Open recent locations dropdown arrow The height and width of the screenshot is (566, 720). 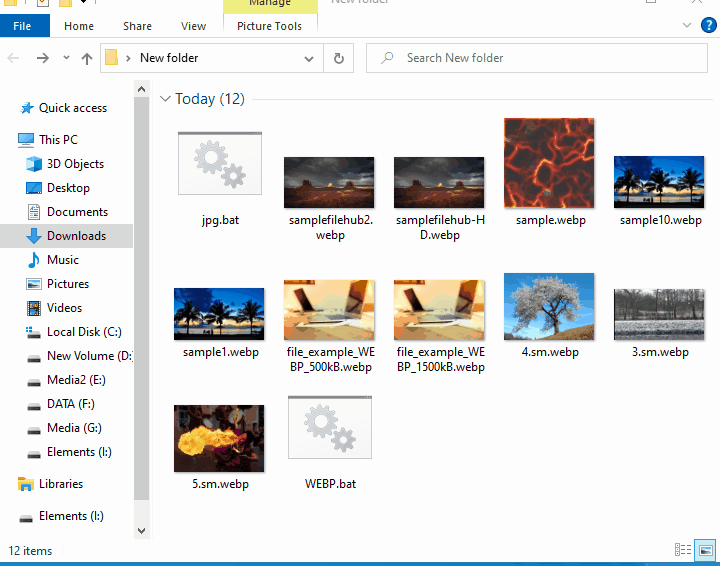click(66, 58)
